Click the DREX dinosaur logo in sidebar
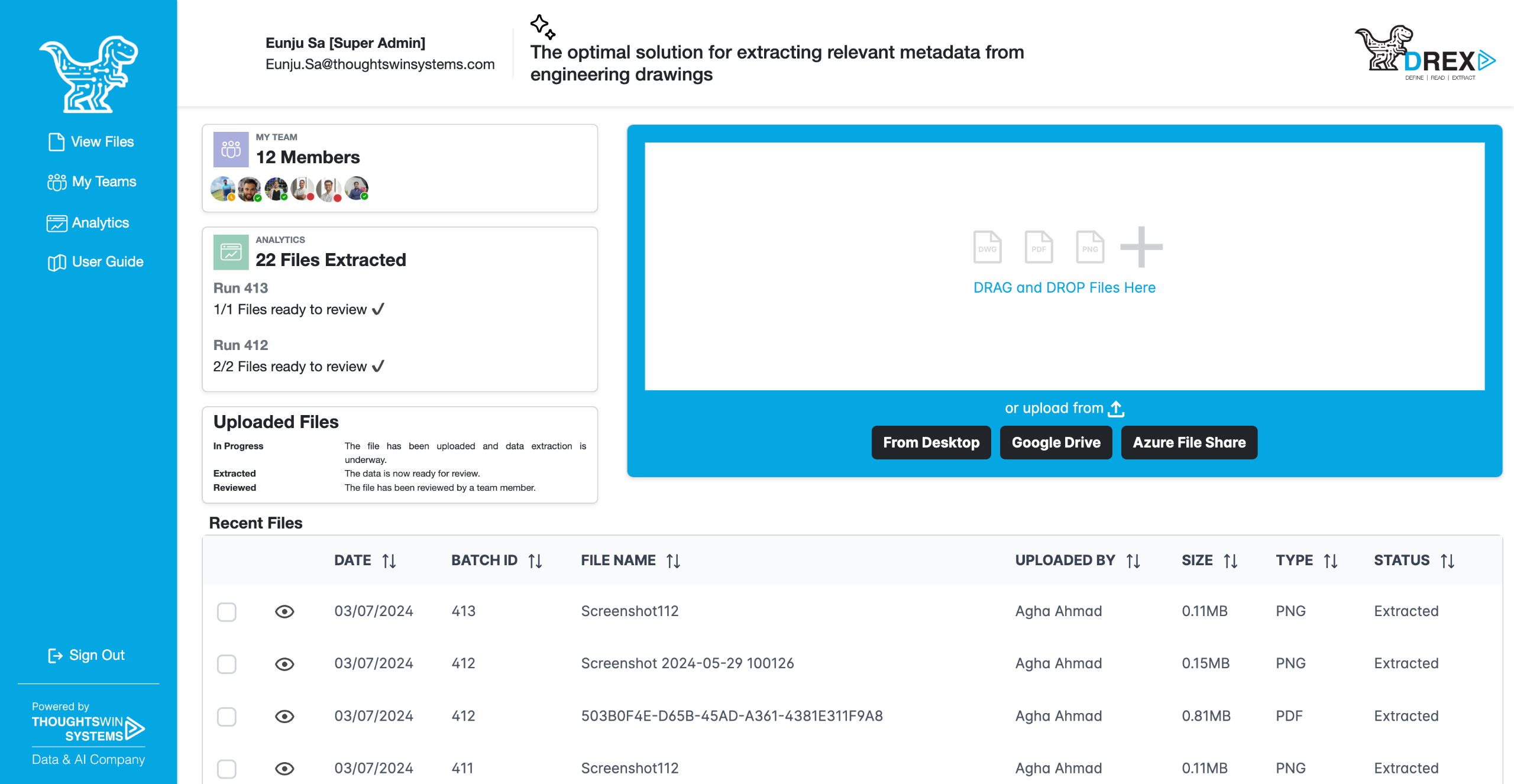Image resolution: width=1514 pixels, height=784 pixels. tap(89, 74)
